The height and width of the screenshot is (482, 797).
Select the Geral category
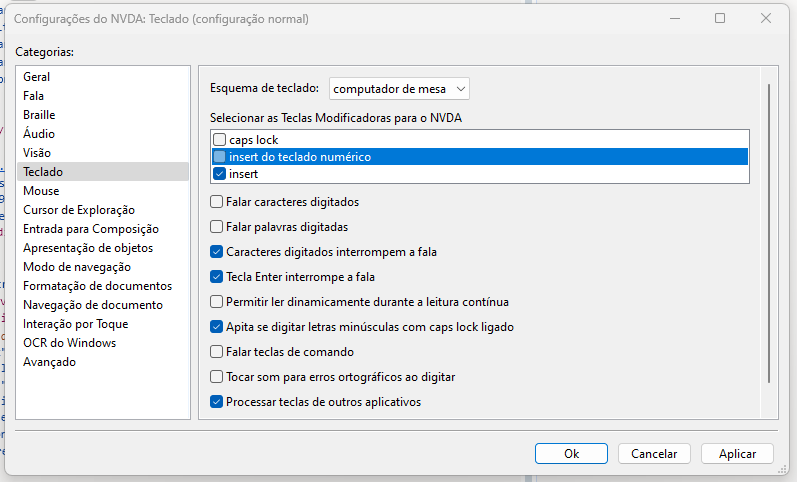click(37, 77)
